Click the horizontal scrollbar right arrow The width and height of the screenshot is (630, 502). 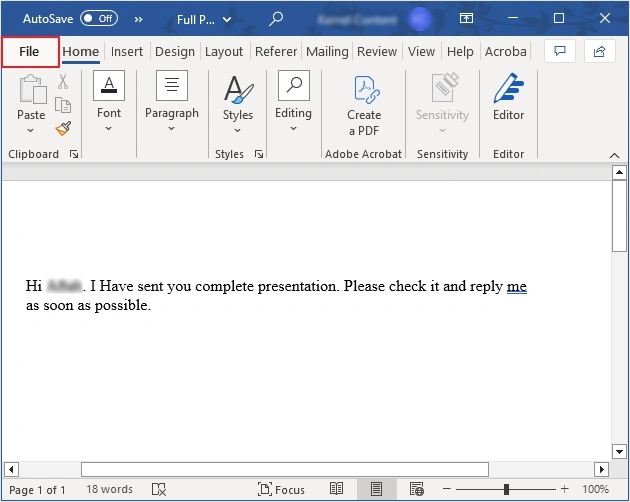pyautogui.click(x=601, y=469)
